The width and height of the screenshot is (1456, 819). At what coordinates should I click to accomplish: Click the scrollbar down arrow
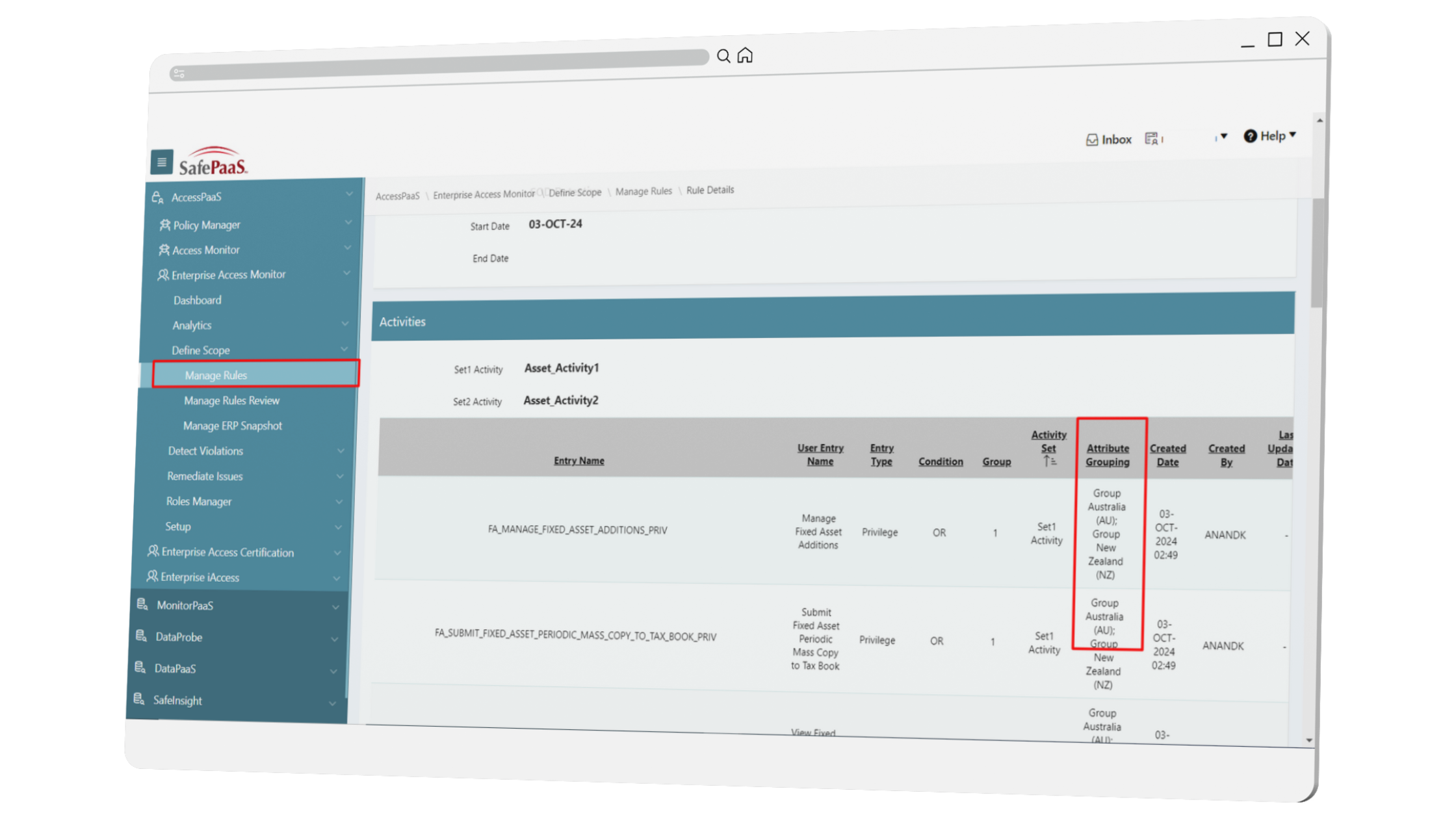pyautogui.click(x=1309, y=740)
